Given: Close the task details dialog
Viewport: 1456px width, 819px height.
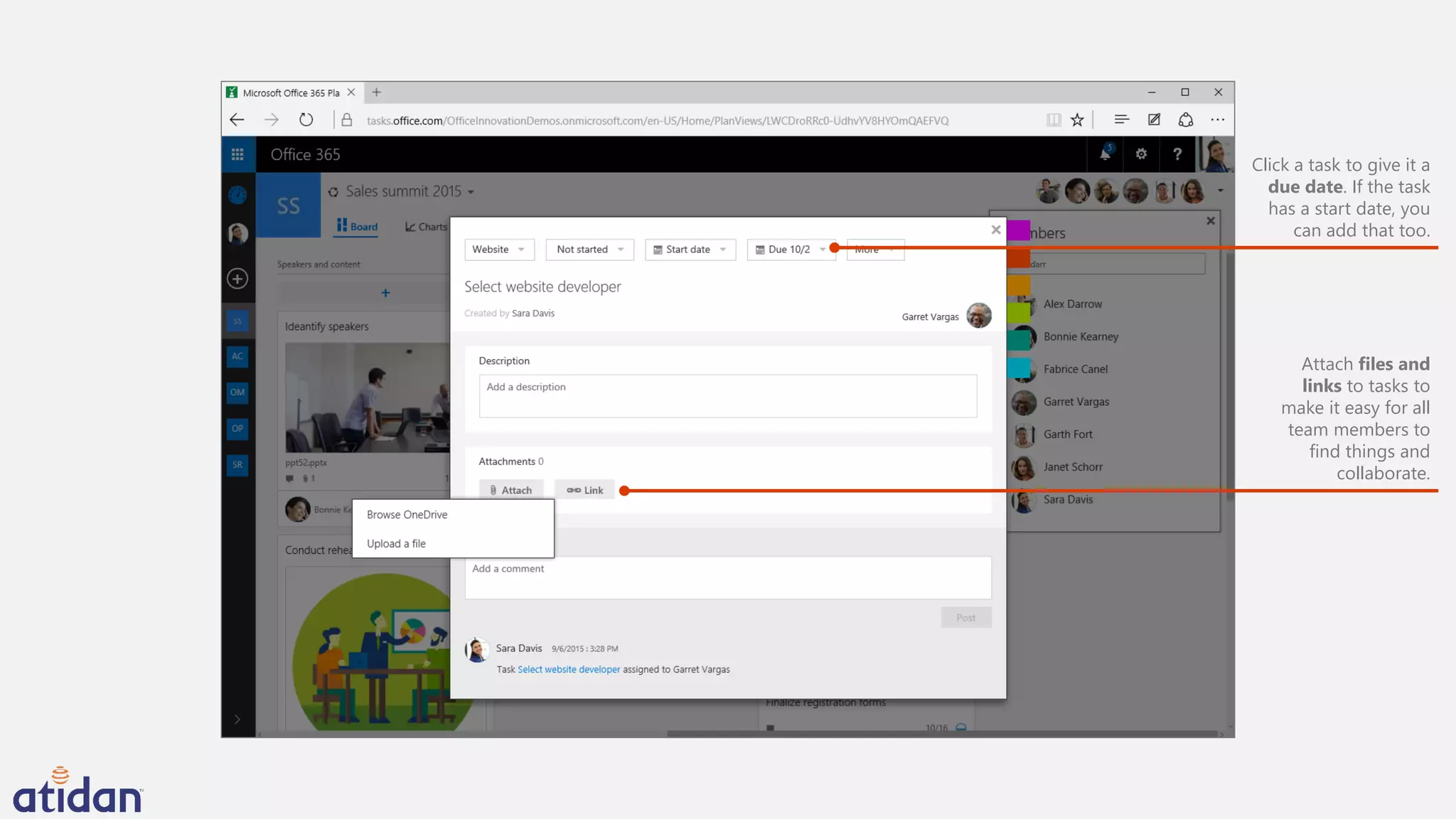Looking at the screenshot, I should point(996,230).
